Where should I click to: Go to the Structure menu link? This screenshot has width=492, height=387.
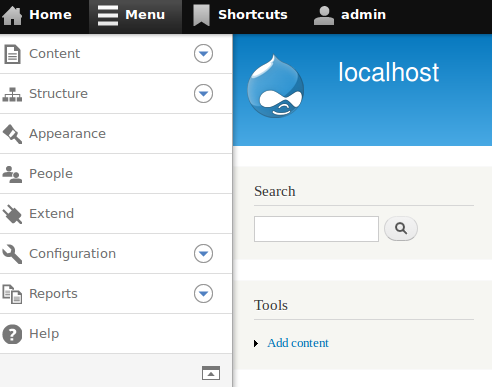point(58,94)
